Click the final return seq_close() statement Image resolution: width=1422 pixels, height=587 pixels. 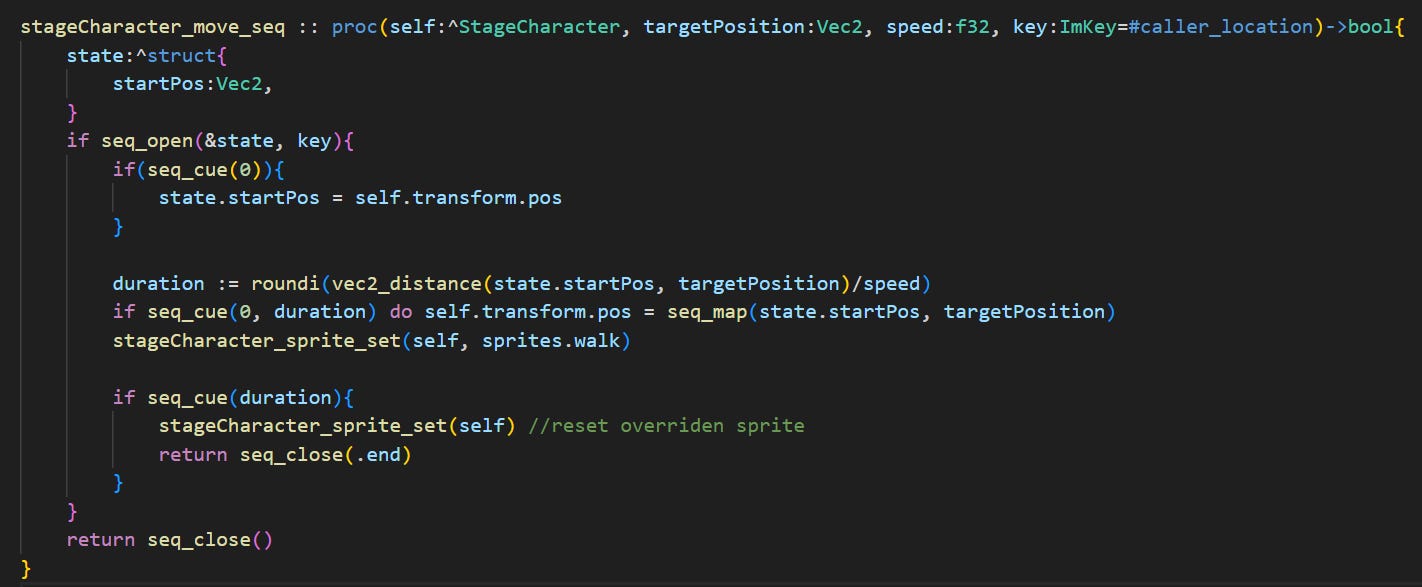169,540
